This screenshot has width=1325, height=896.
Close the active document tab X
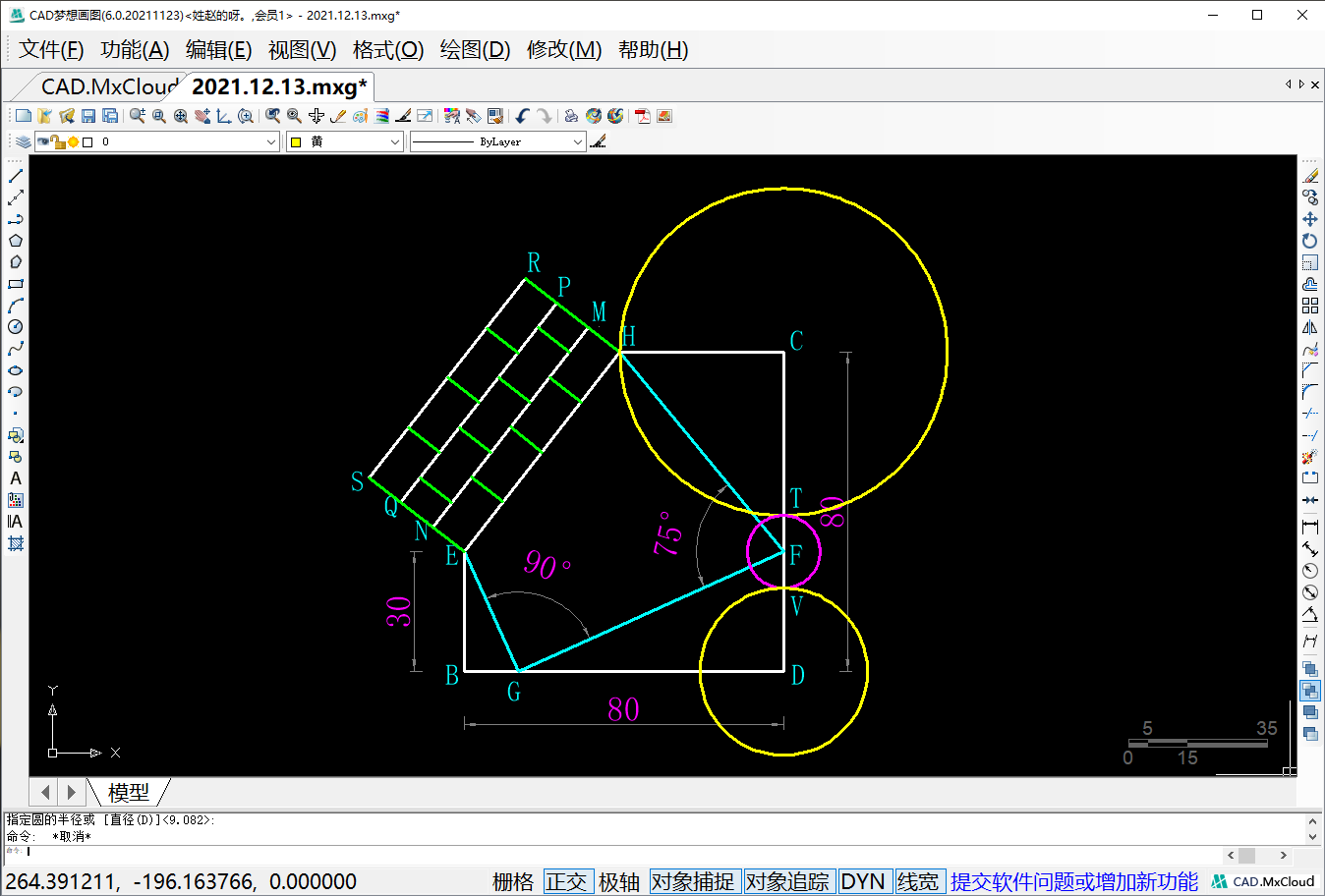click(x=1314, y=84)
